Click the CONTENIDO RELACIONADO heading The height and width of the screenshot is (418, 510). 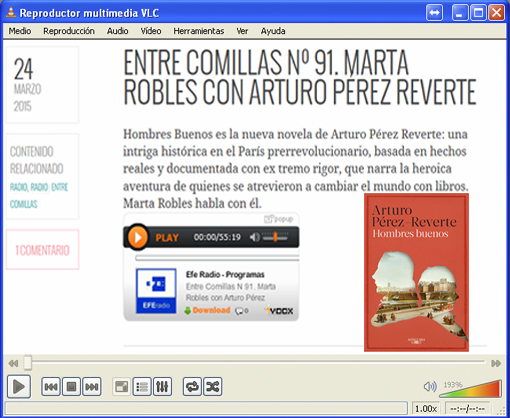[36, 160]
